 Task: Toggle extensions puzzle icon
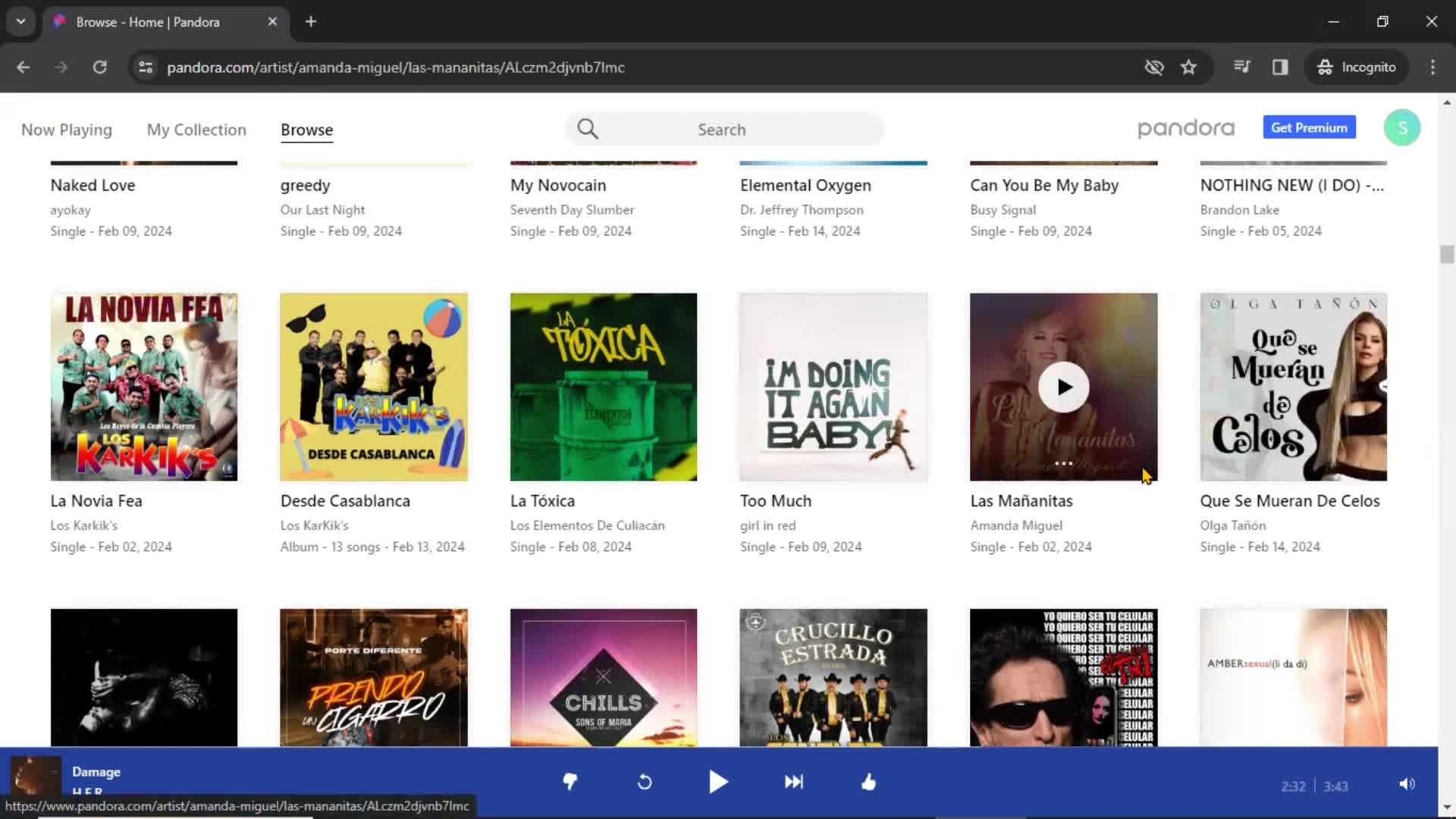1281,67
